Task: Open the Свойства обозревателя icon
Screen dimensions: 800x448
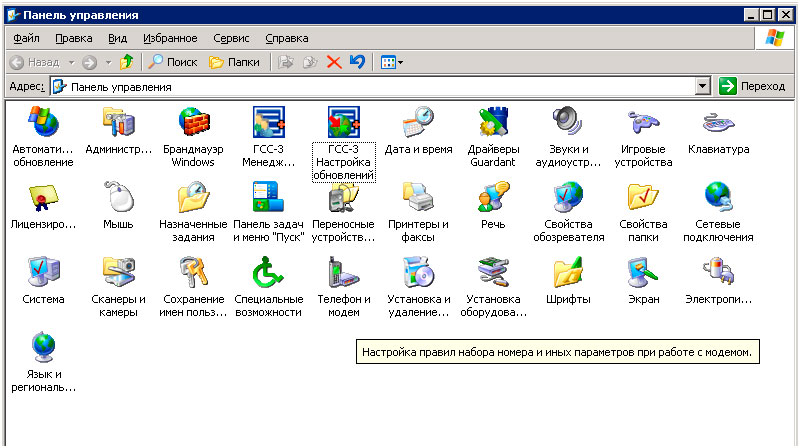Action: coord(568,197)
